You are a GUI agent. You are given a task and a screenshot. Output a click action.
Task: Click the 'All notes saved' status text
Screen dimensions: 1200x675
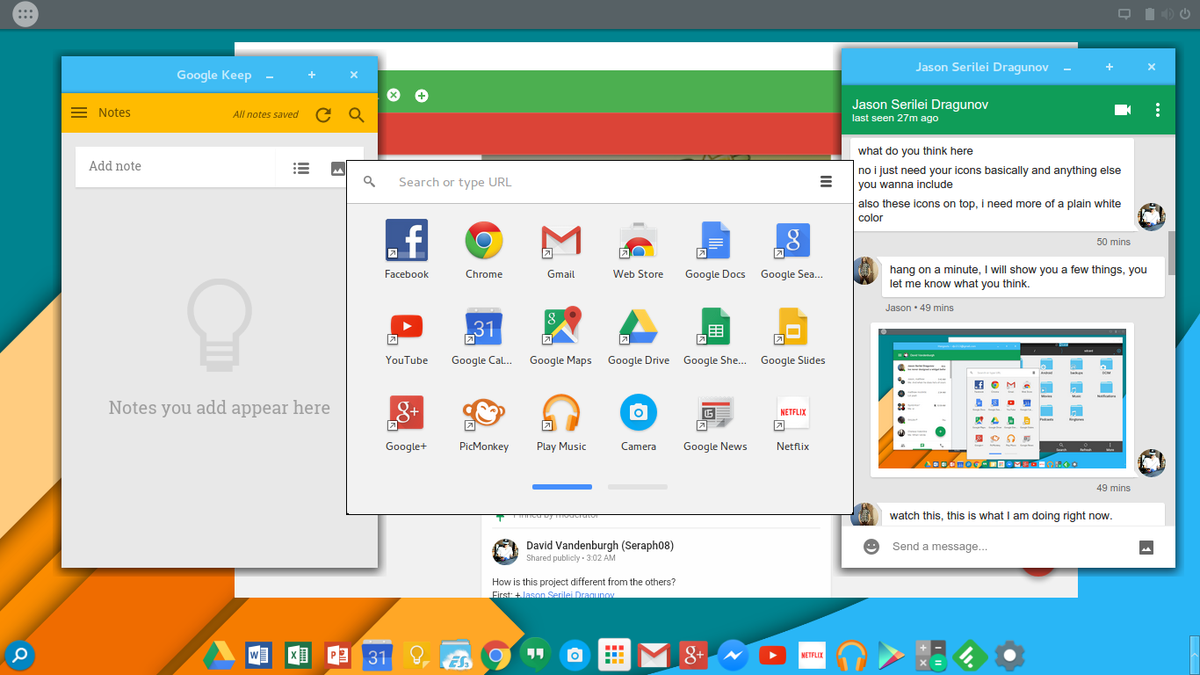(x=266, y=115)
